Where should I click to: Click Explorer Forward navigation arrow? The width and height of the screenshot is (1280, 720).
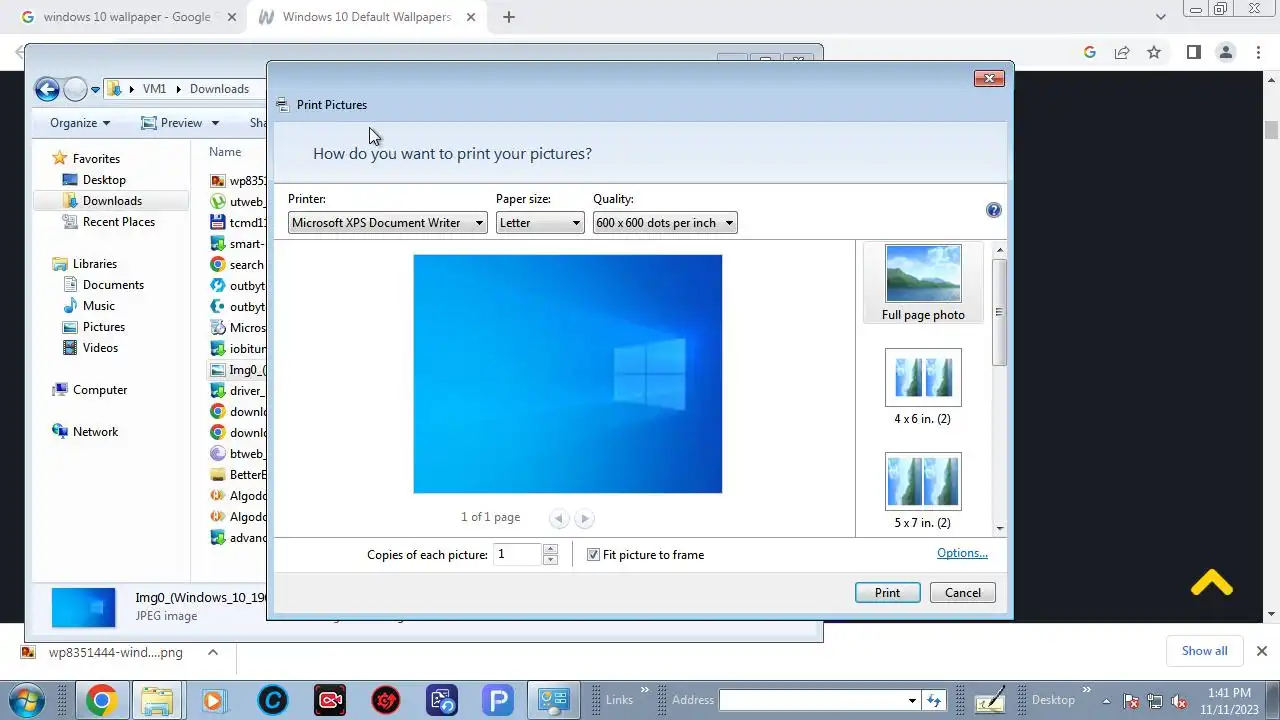point(75,89)
